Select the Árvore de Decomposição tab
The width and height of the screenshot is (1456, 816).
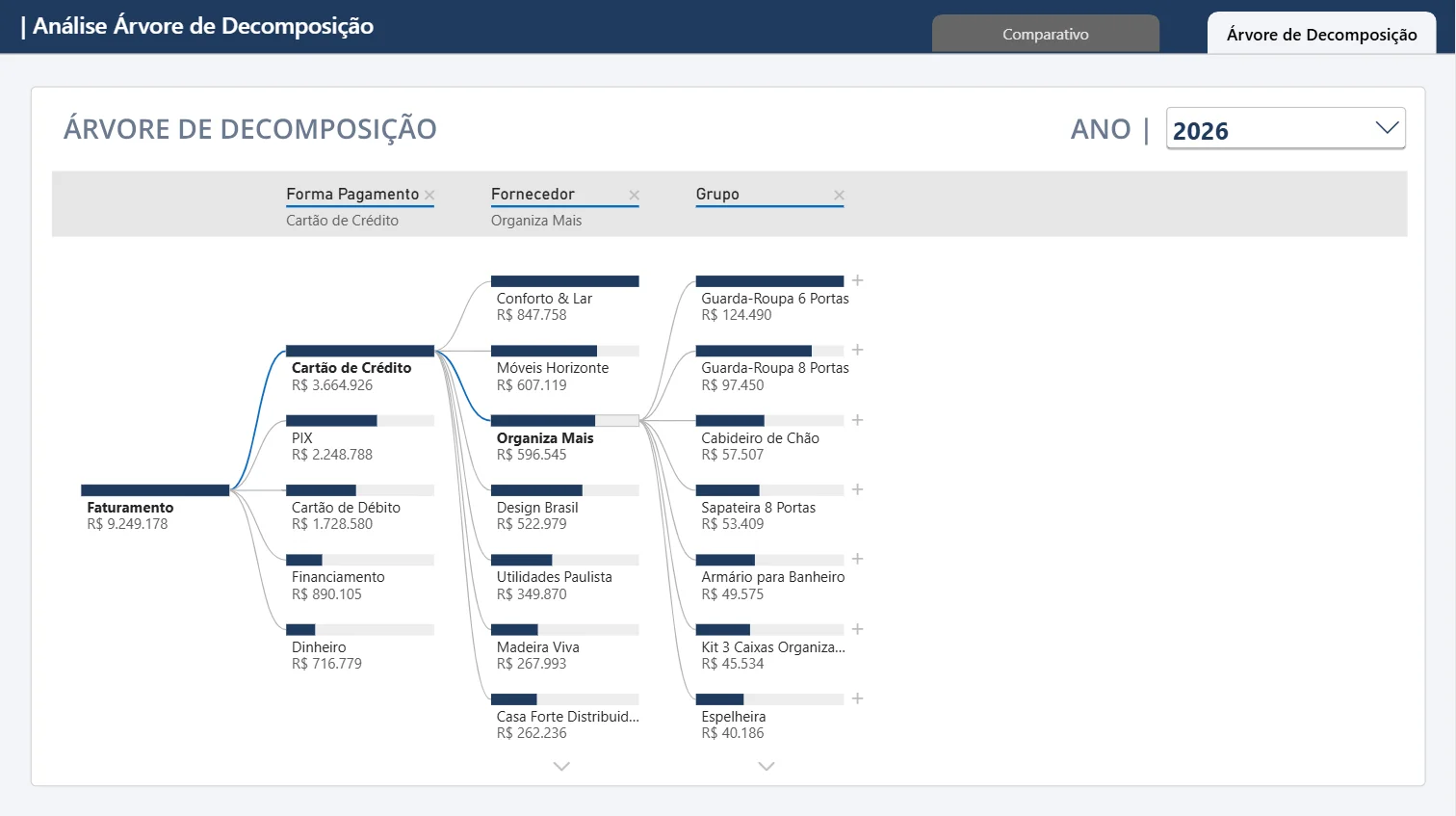coord(1321,34)
